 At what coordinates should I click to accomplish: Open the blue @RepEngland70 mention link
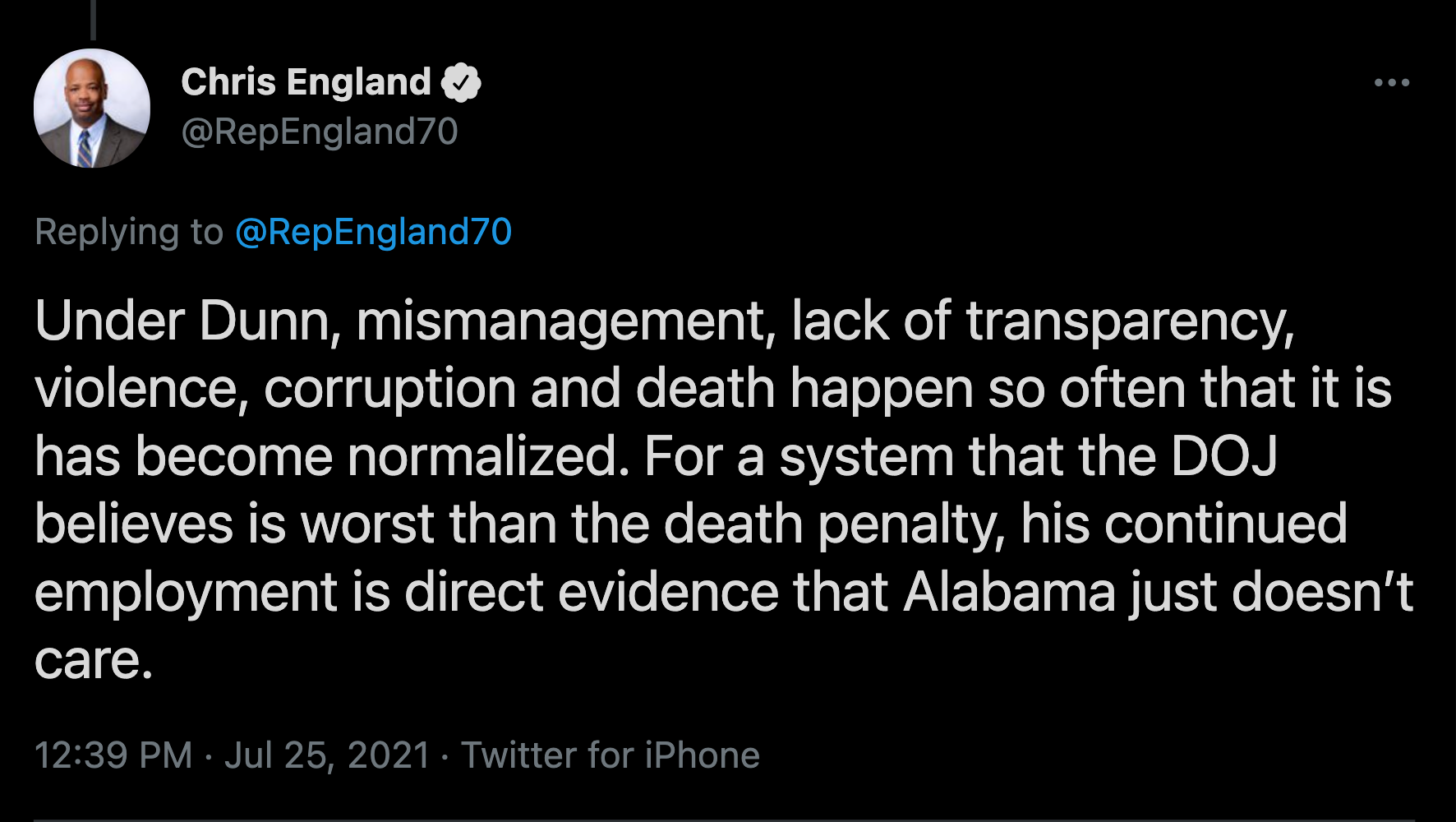(374, 232)
